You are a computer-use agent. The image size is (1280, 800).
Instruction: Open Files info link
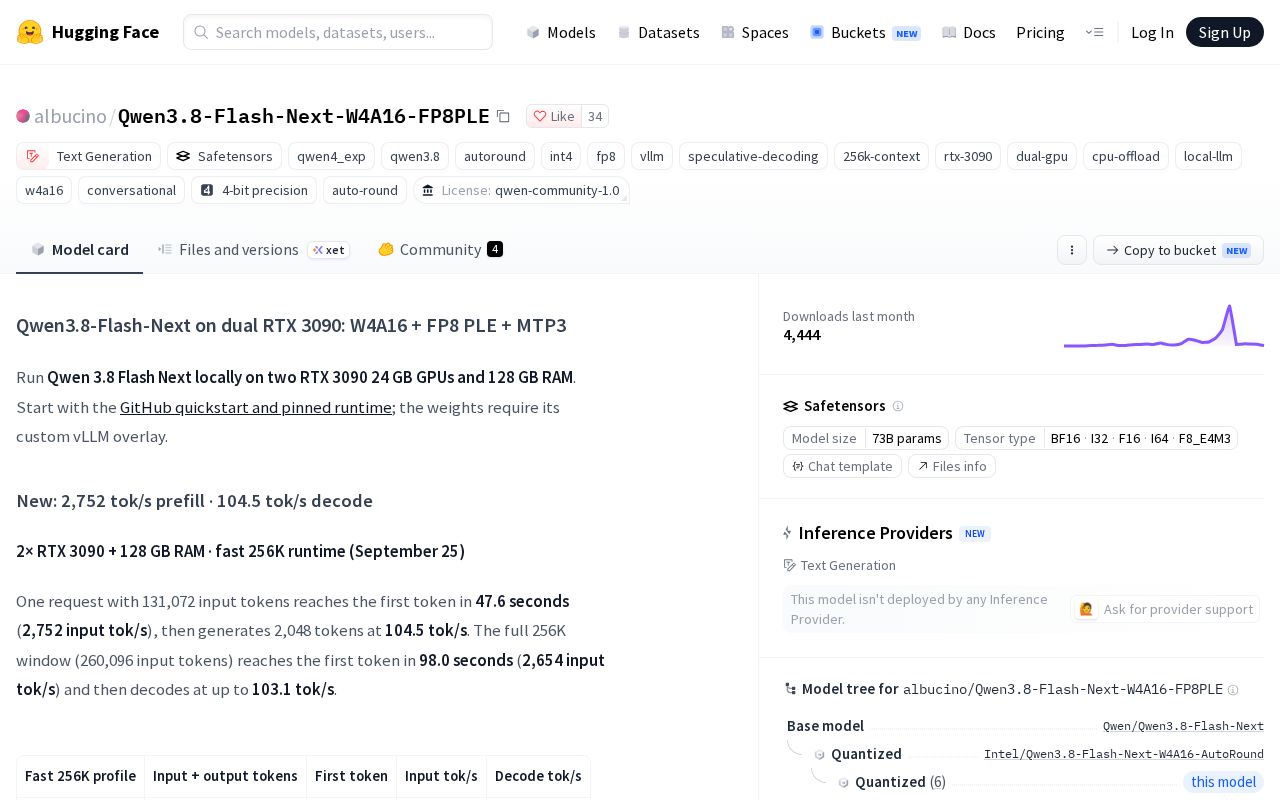pos(952,466)
